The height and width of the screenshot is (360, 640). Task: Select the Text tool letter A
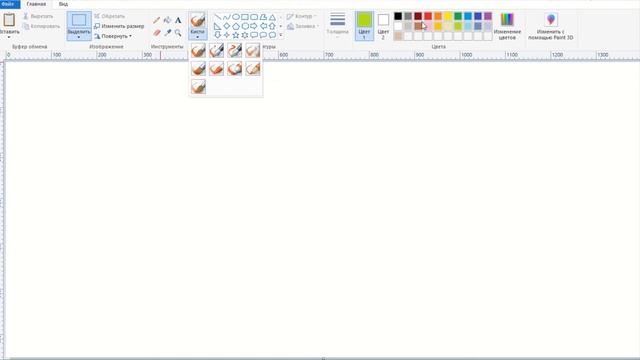[x=178, y=20]
